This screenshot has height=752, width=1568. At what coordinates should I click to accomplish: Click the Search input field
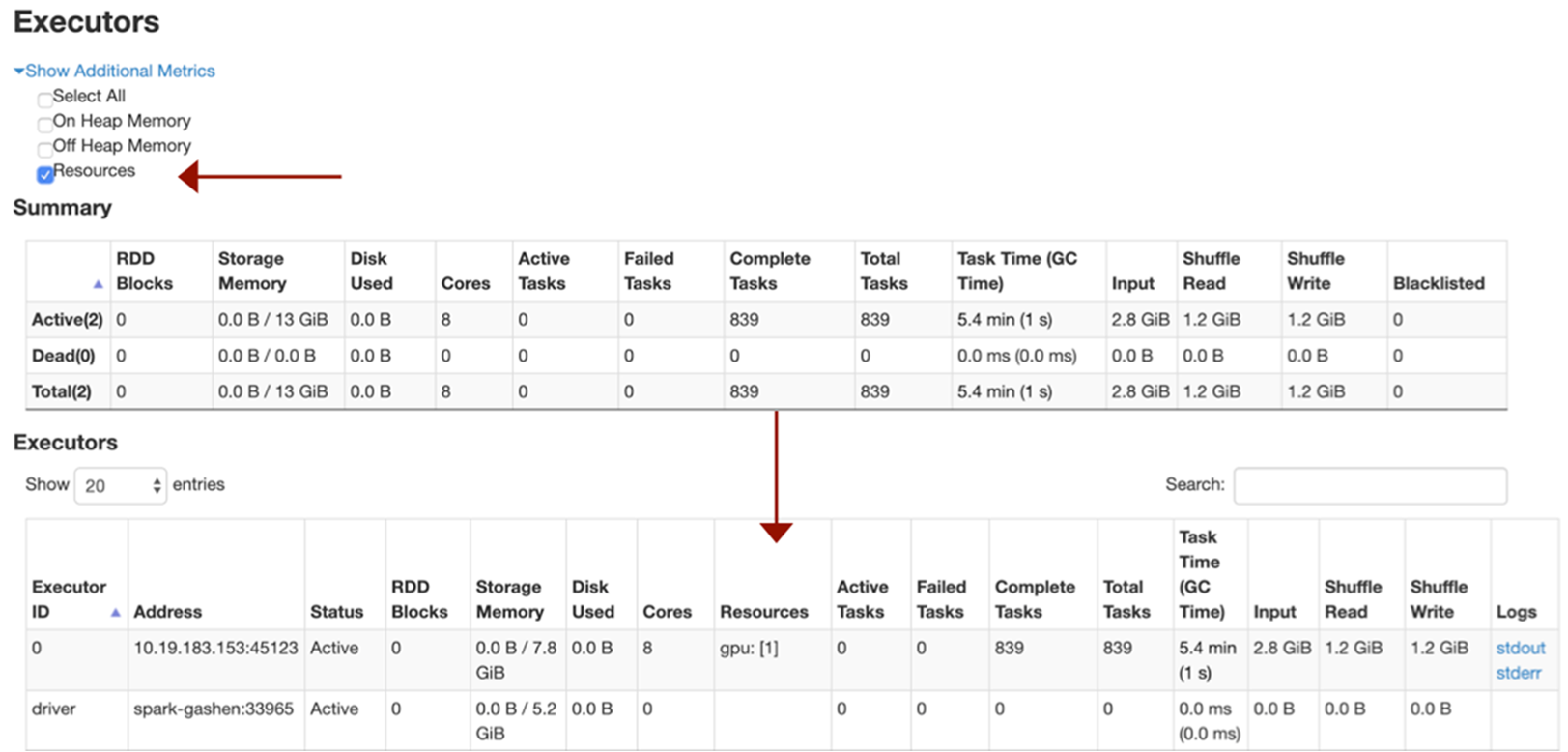coord(1369,485)
